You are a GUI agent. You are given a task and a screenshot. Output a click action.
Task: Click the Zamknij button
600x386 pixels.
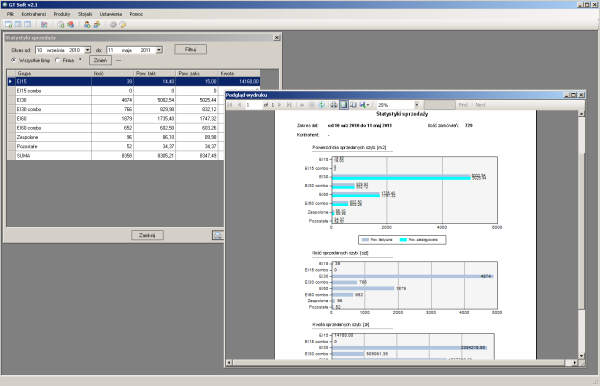click(x=147, y=235)
